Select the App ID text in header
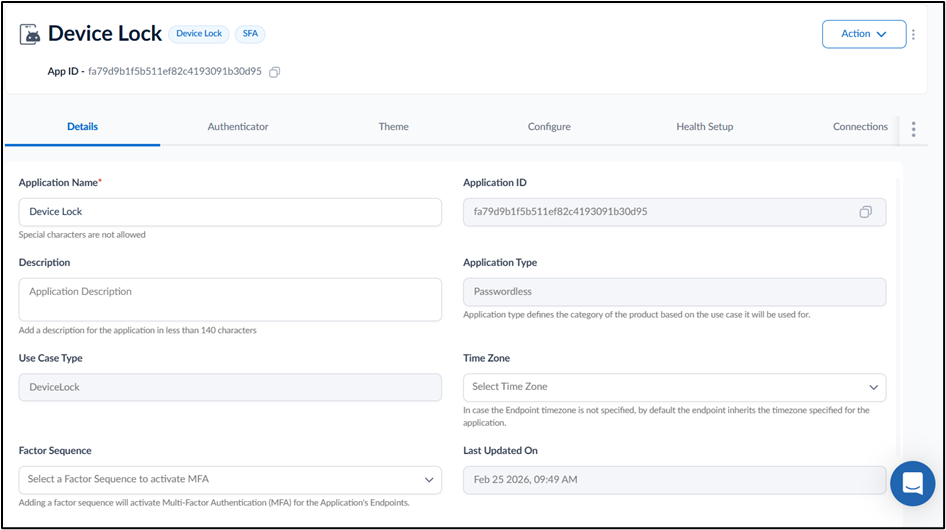946x530 pixels. [x=175, y=71]
